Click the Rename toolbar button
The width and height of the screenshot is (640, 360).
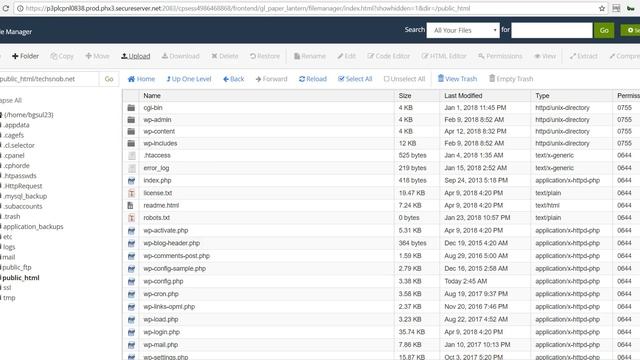pyautogui.click(x=310, y=56)
